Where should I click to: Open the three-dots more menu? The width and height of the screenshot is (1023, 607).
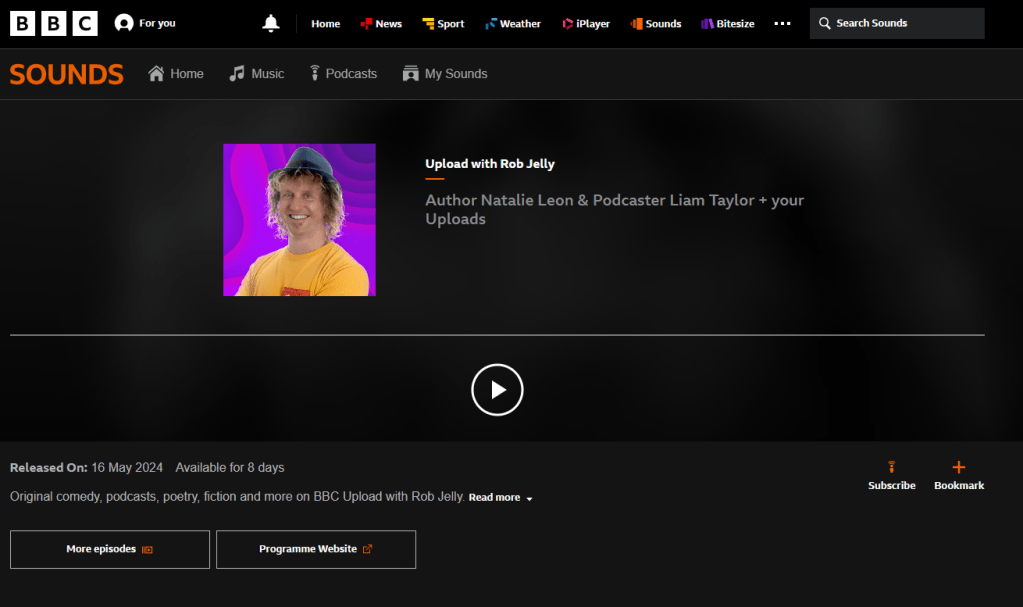coord(782,24)
